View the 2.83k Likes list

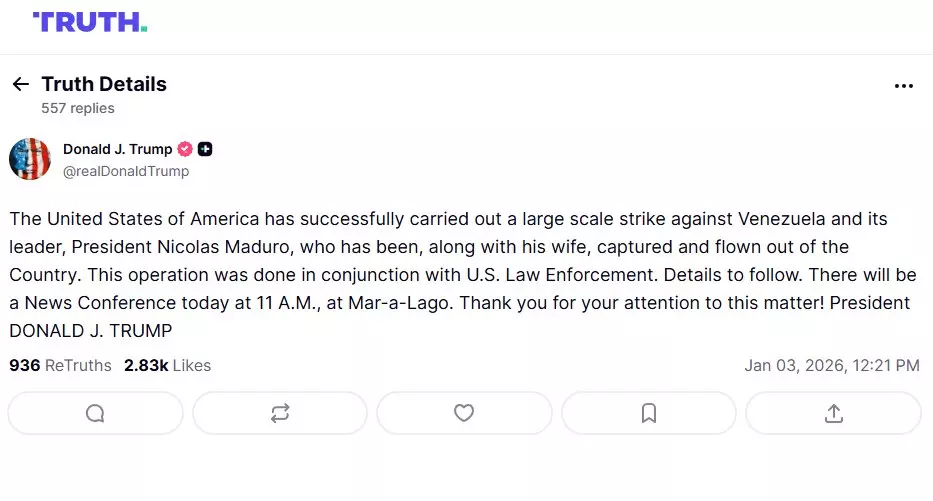[167, 366]
